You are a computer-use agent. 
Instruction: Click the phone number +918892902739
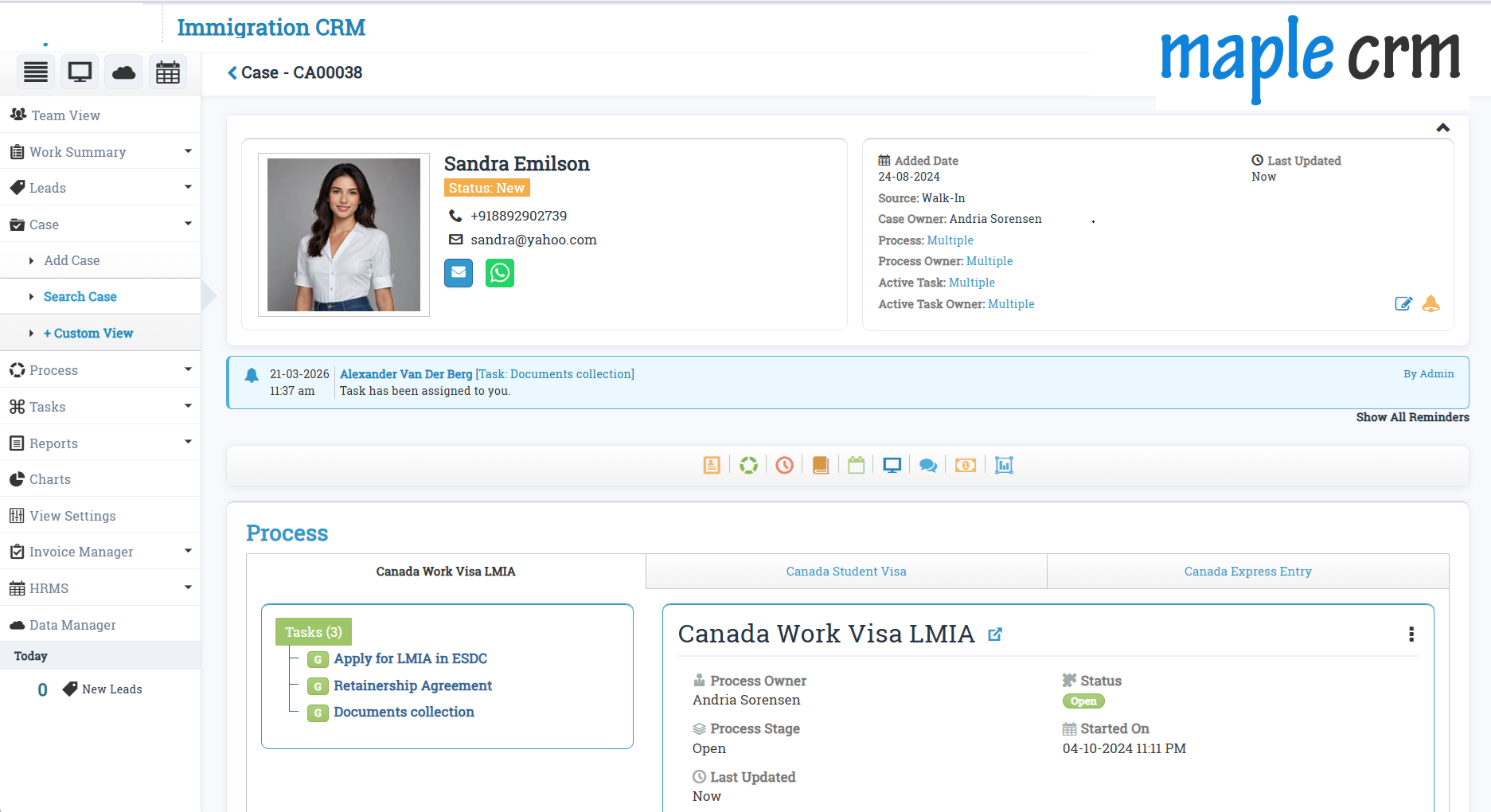[518, 216]
